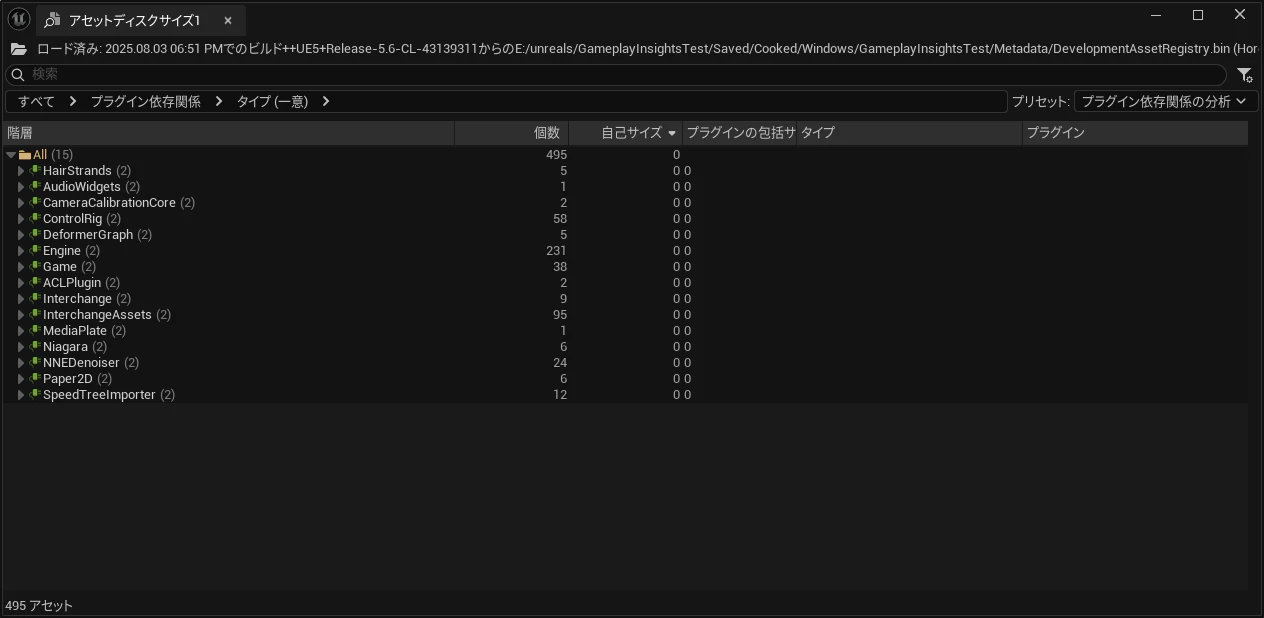Open arrow after すべて breadcrumb
The image size is (1264, 618).
(x=73, y=101)
